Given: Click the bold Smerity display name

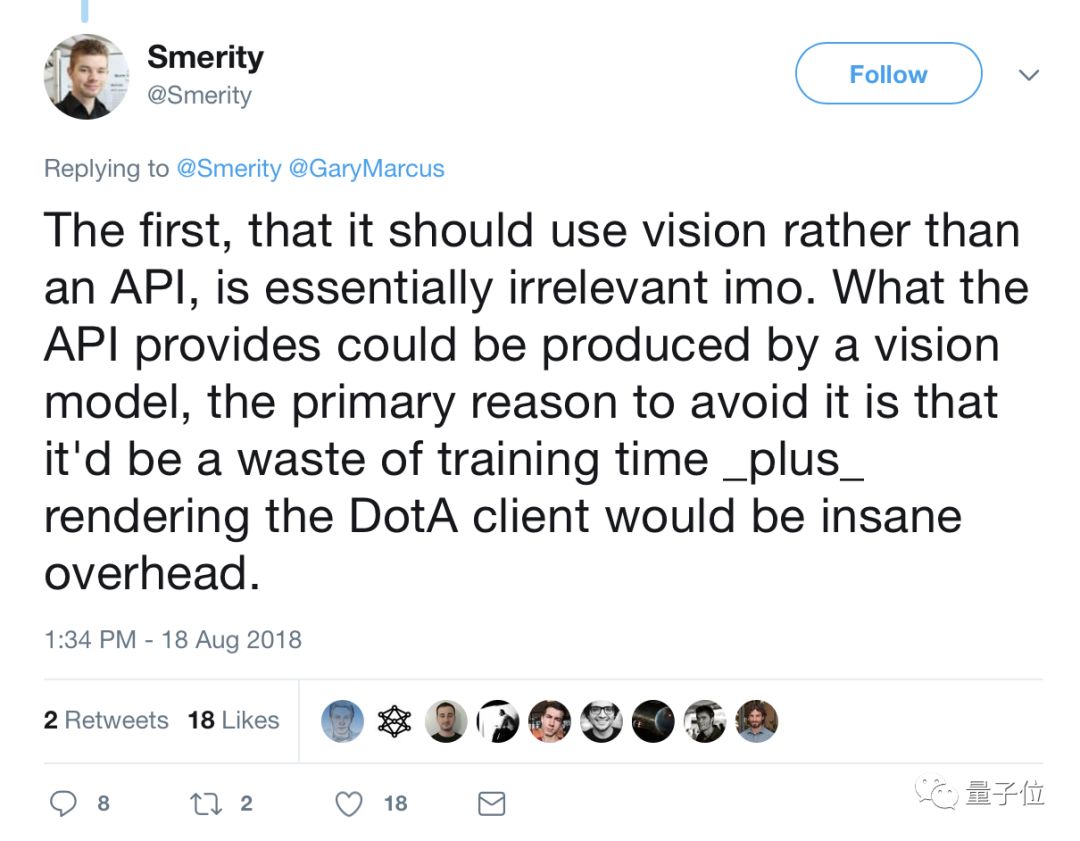Looking at the screenshot, I should [x=205, y=57].
